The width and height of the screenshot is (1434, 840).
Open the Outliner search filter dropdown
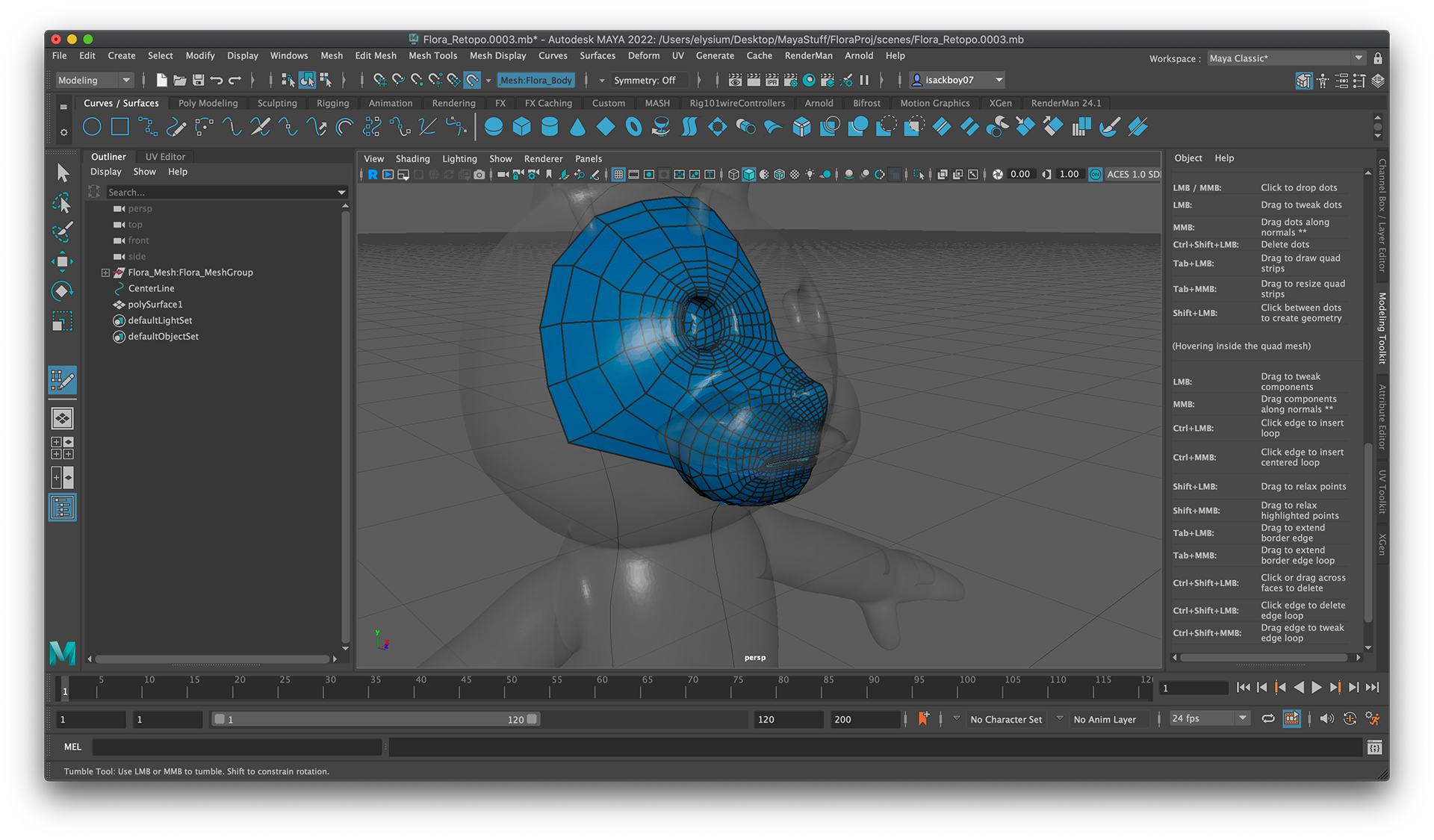coord(342,193)
